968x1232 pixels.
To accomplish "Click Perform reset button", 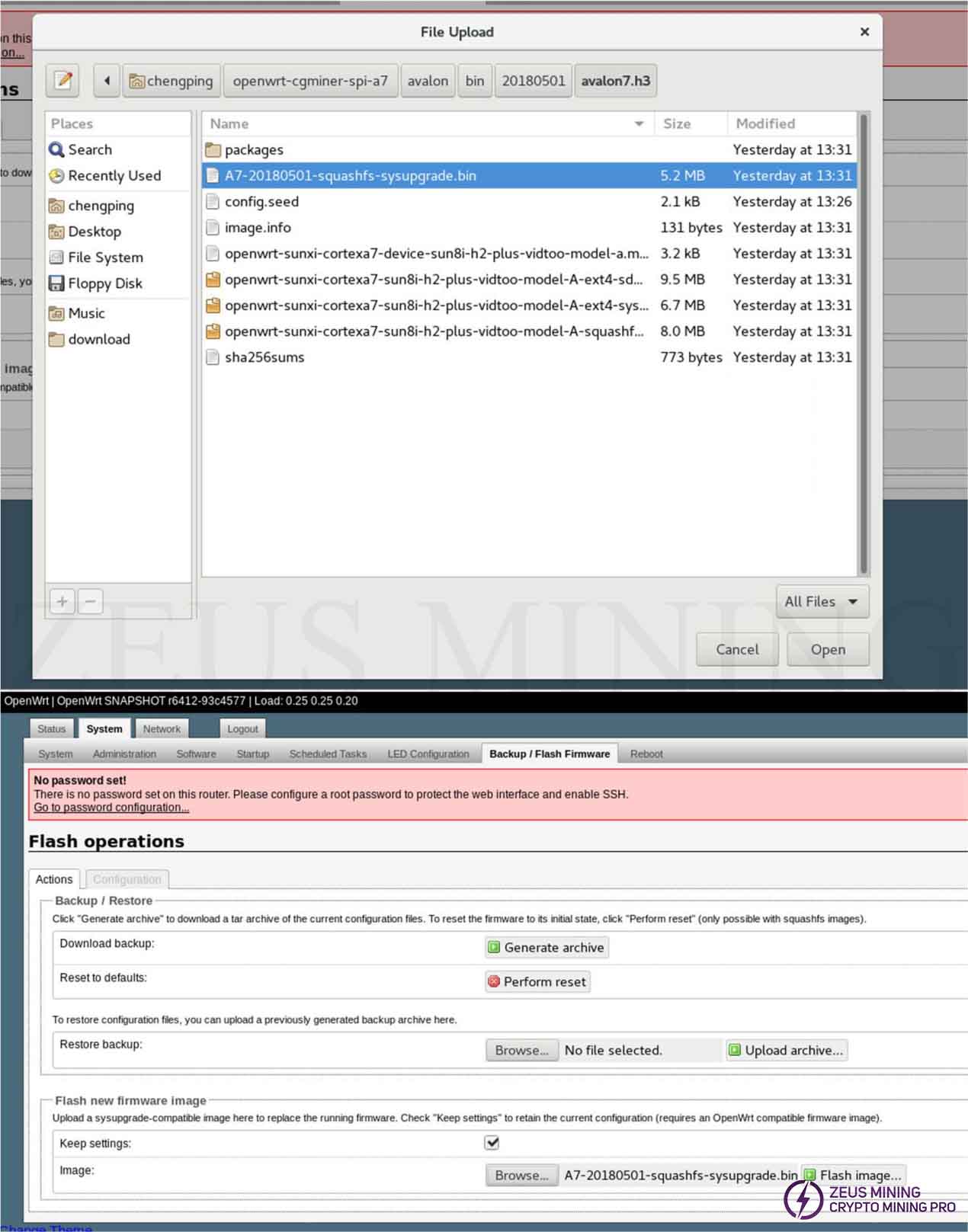I will (537, 982).
